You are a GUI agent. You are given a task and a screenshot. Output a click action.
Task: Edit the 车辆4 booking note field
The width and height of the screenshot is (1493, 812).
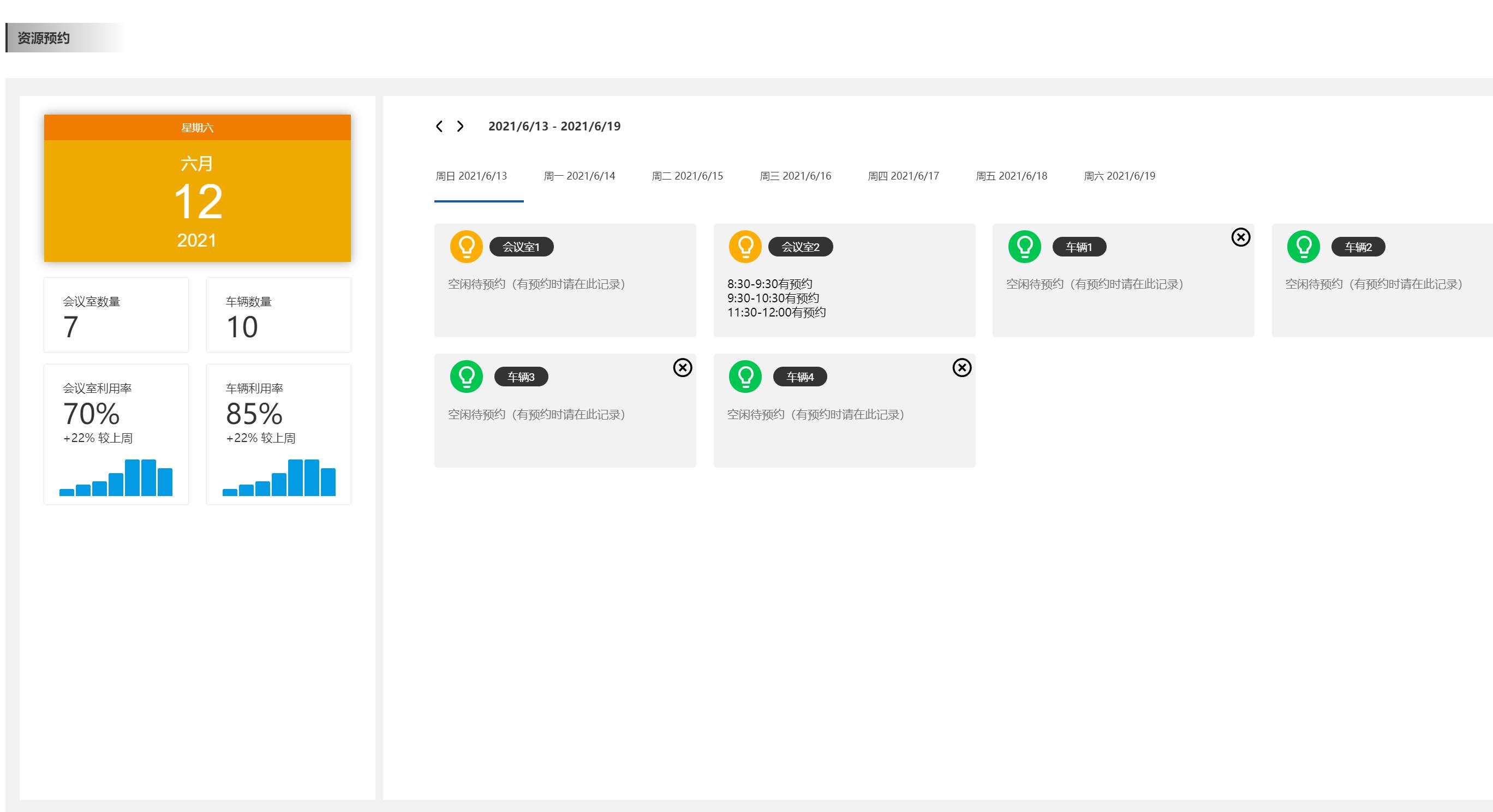[x=816, y=414]
